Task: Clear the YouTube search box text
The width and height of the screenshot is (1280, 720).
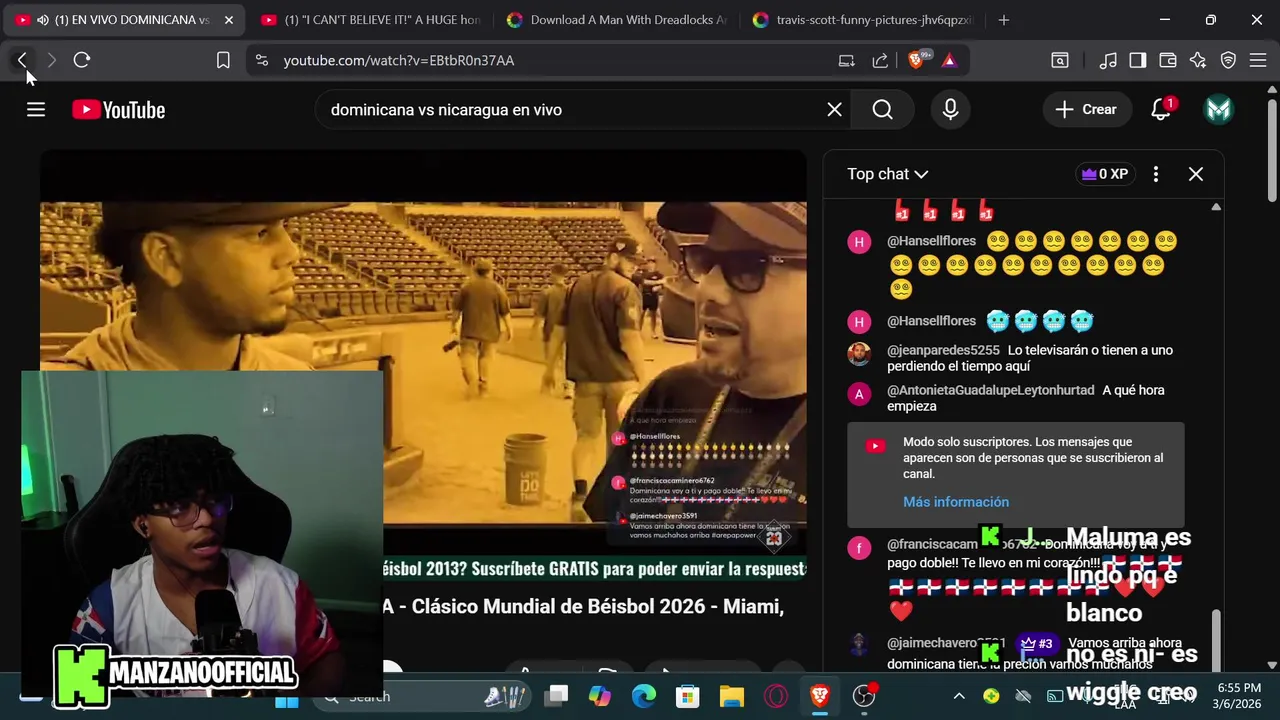Action: click(x=834, y=110)
